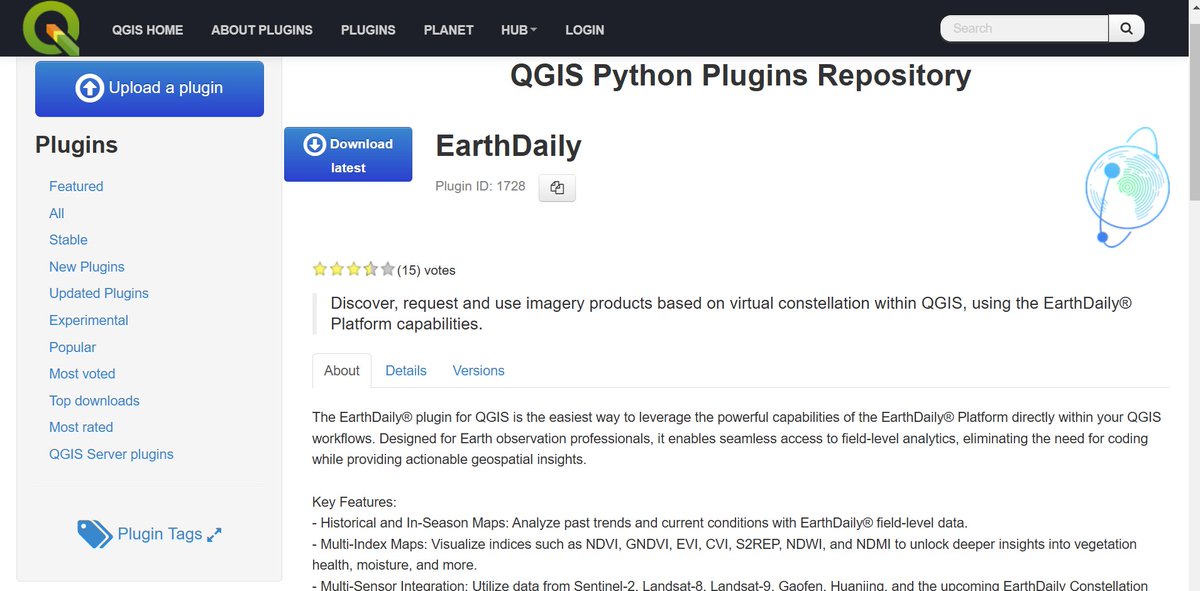Switch to the Details tab

point(406,370)
